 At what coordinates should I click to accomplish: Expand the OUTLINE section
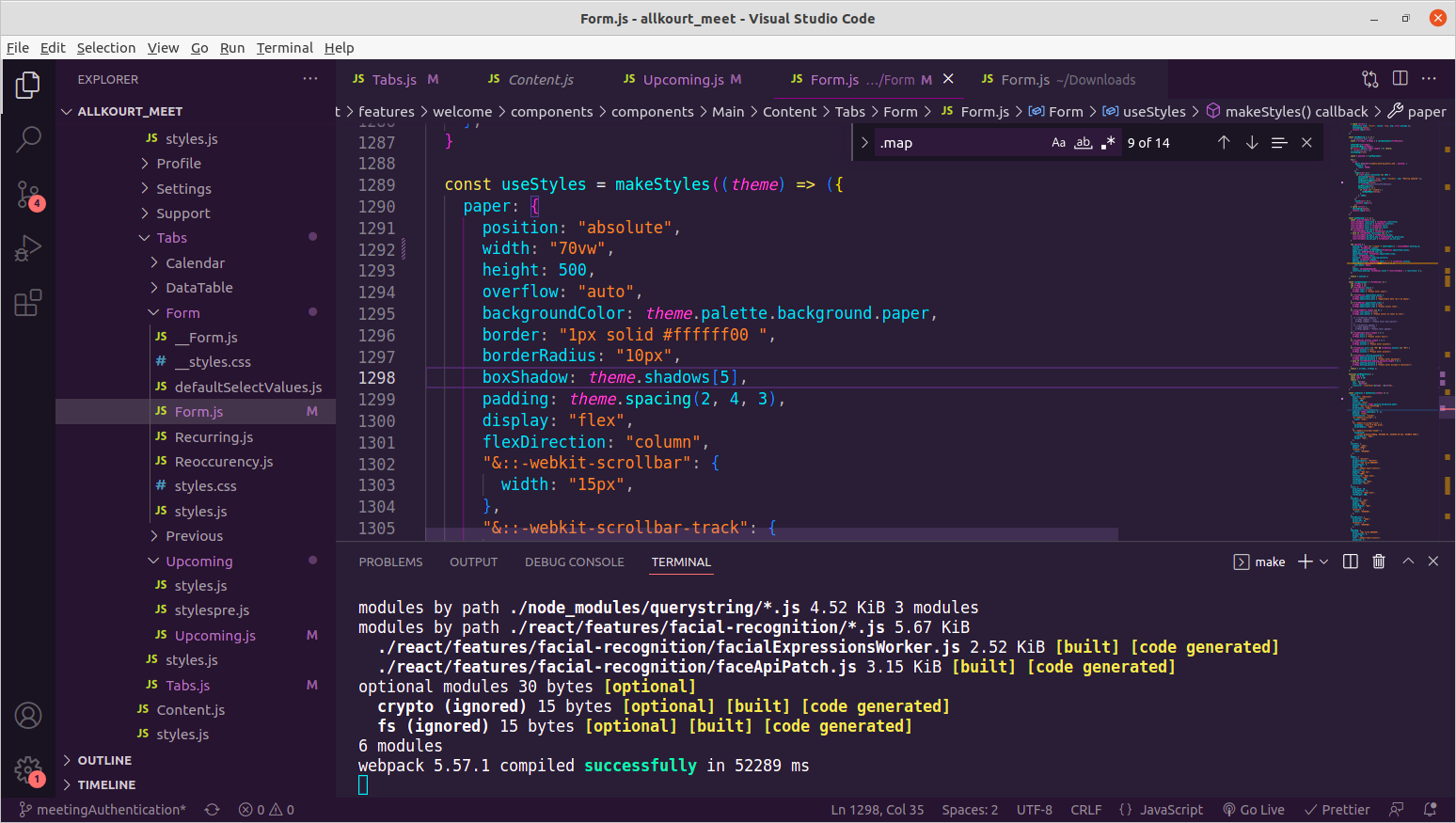coord(104,760)
